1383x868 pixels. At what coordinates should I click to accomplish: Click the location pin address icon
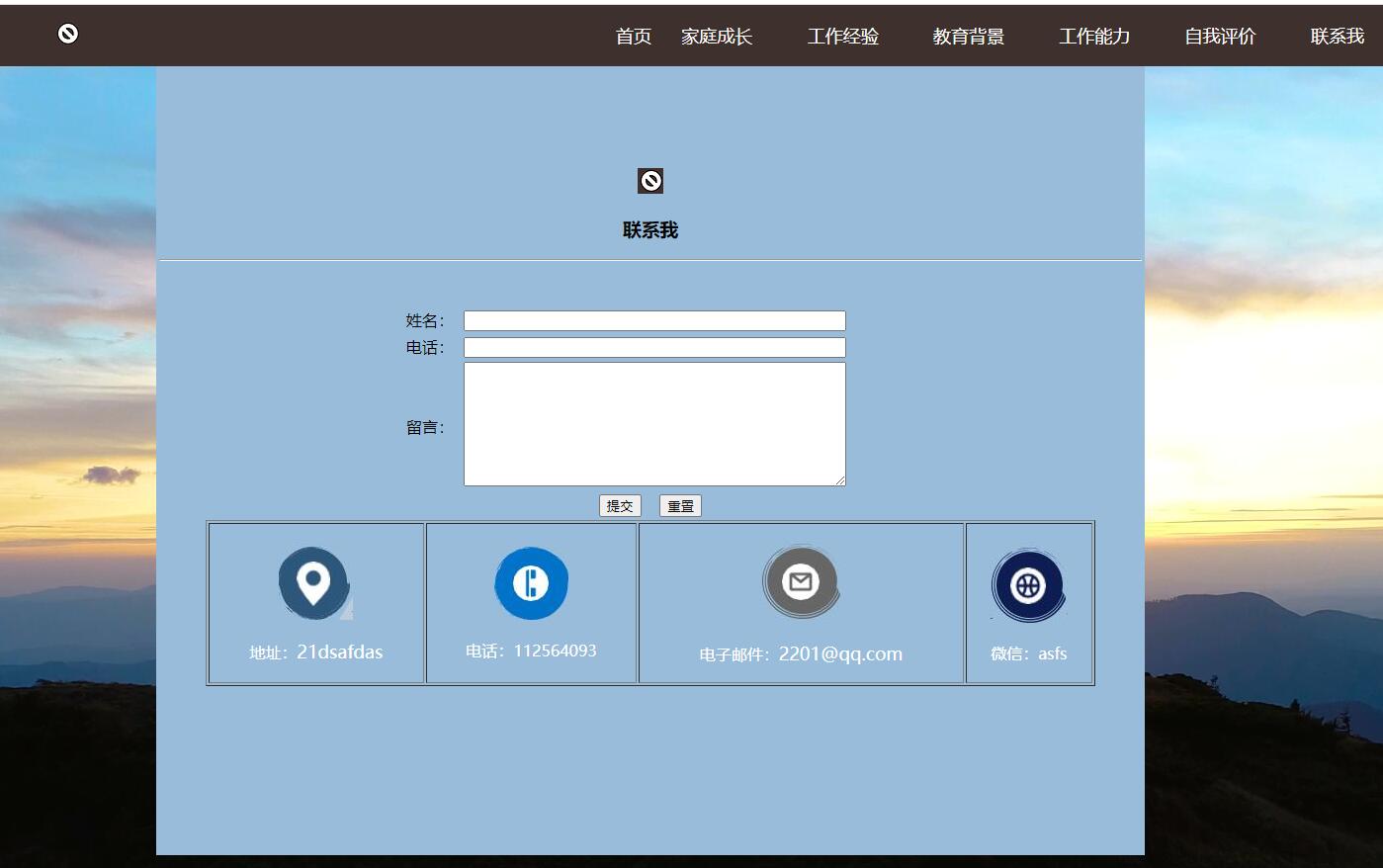point(314,583)
